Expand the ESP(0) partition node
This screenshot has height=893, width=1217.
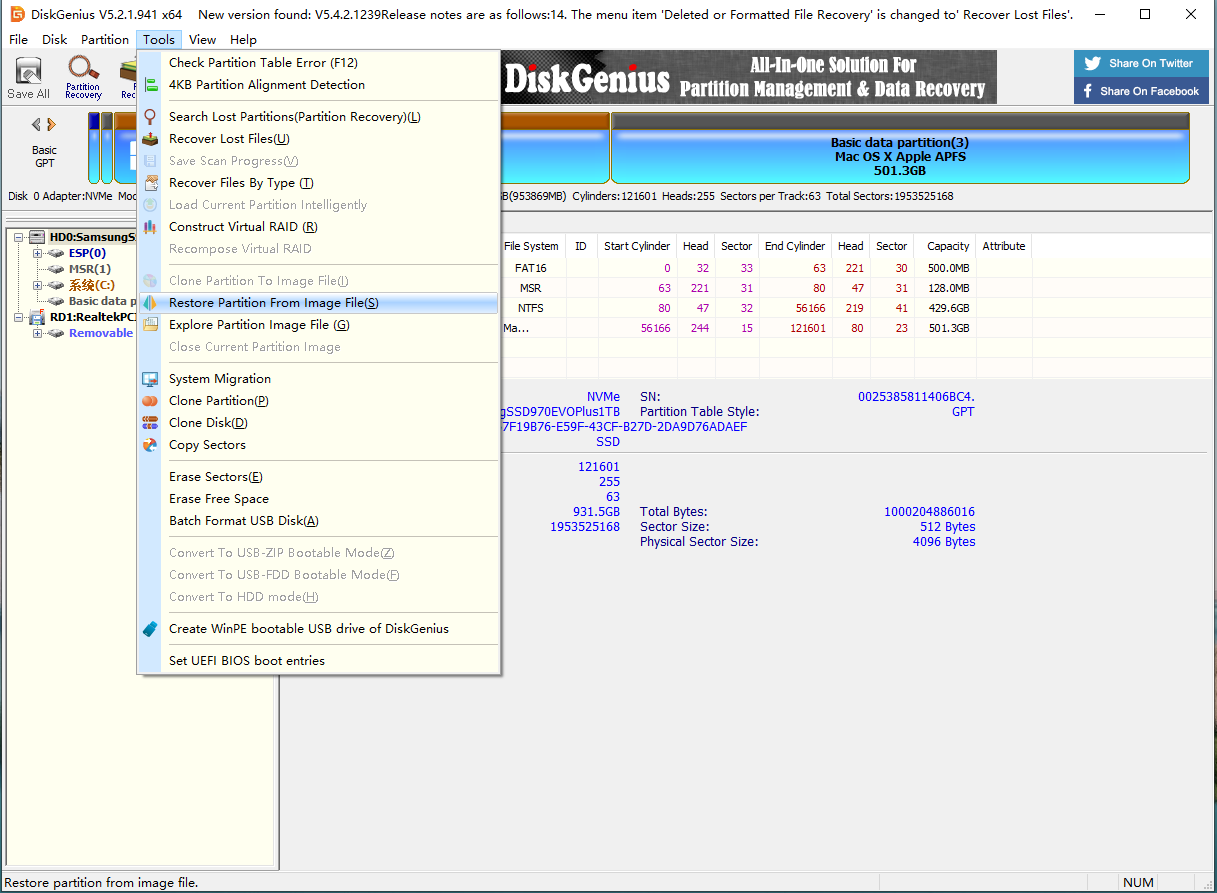point(37,253)
